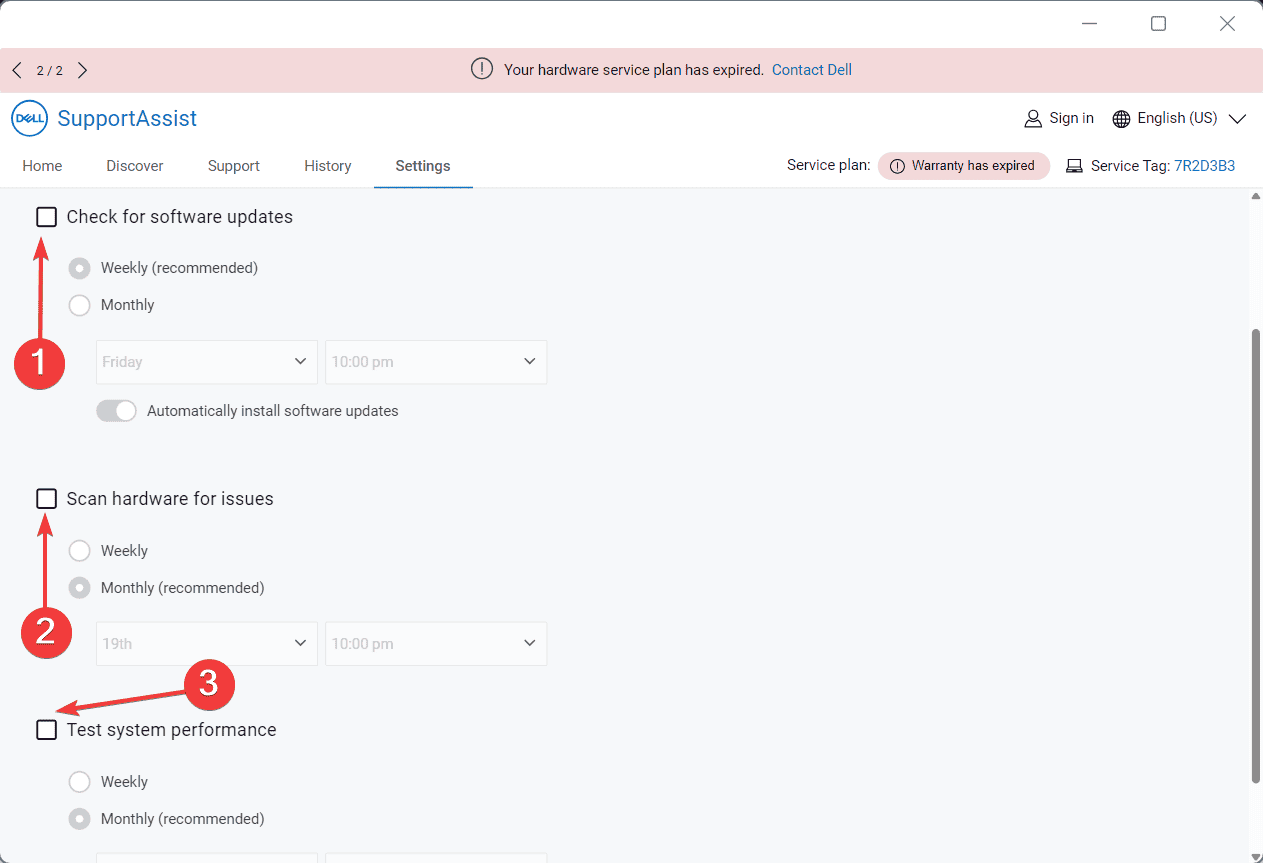Open the 19th date dropdown

(207, 644)
